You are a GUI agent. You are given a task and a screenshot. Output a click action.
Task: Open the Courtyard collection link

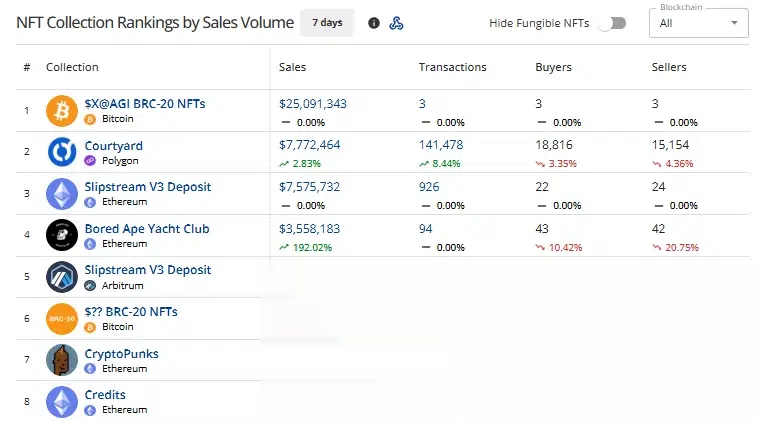pos(114,146)
